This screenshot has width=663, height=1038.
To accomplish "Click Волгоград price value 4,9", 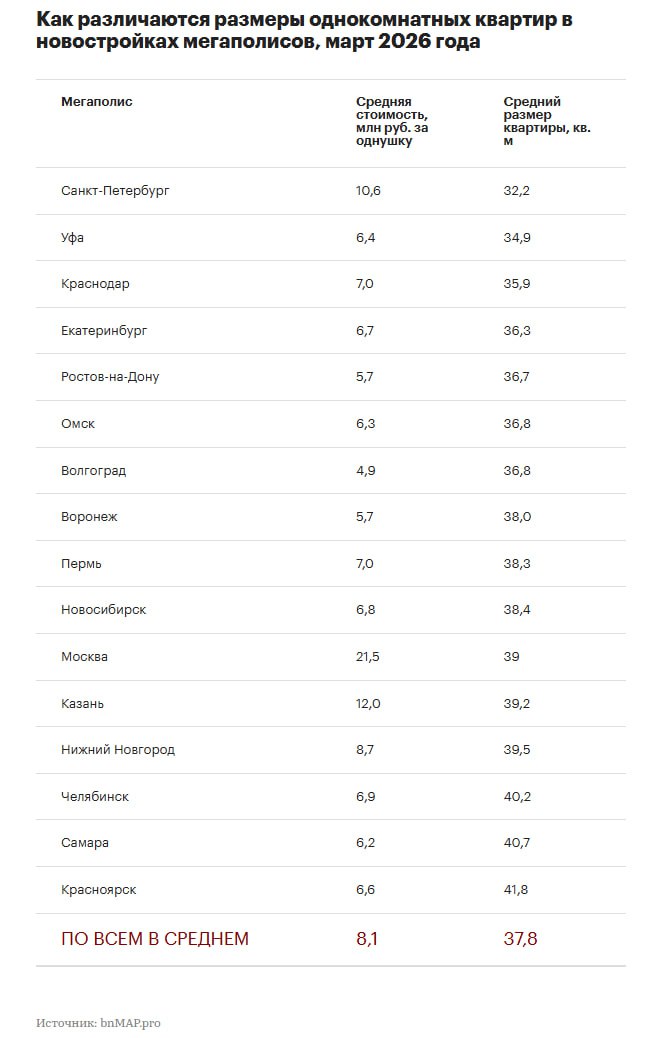I will (365, 470).
